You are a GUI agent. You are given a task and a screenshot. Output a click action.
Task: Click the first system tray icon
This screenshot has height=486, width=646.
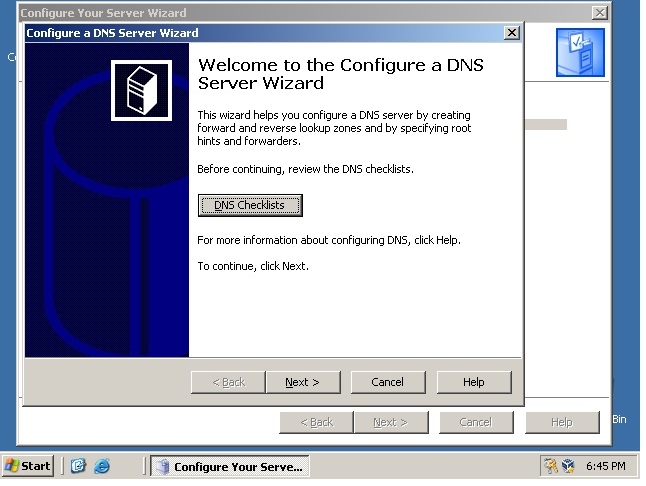550,466
